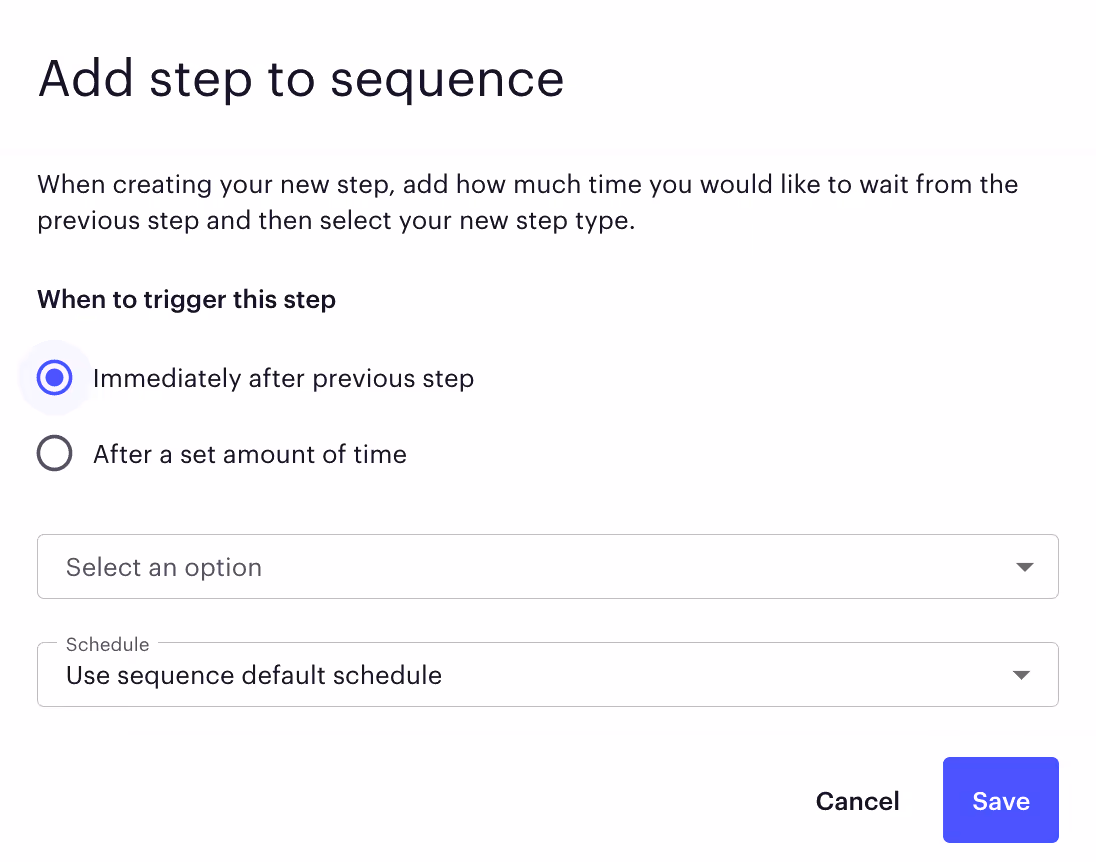Viewport: 1096px width, 862px height.
Task: Click inside the 'Select an option' field
Action: [x=400, y=566]
